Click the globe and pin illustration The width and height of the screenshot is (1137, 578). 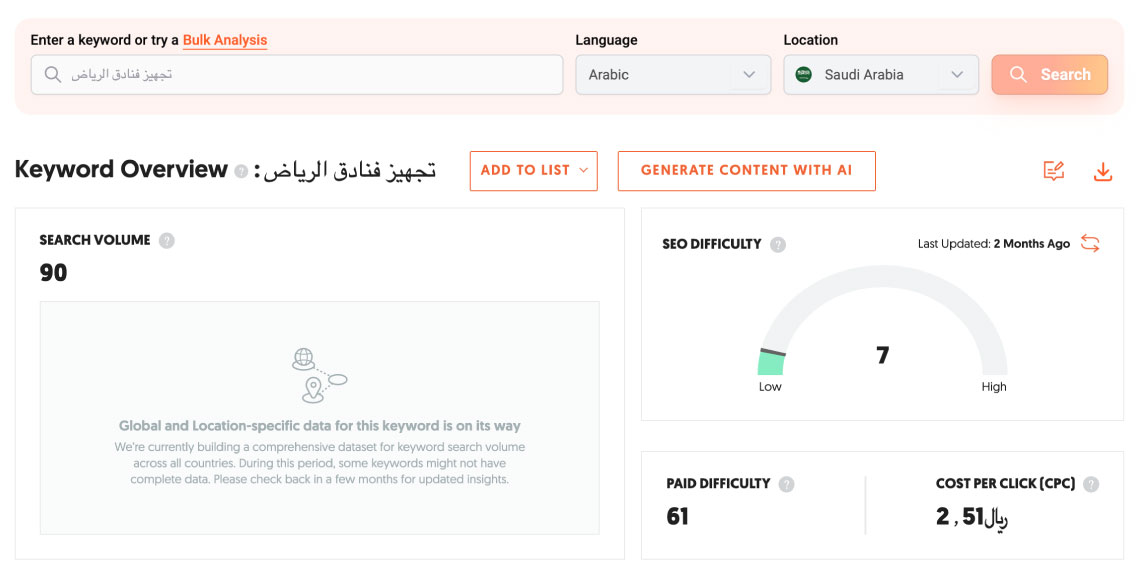[319, 374]
